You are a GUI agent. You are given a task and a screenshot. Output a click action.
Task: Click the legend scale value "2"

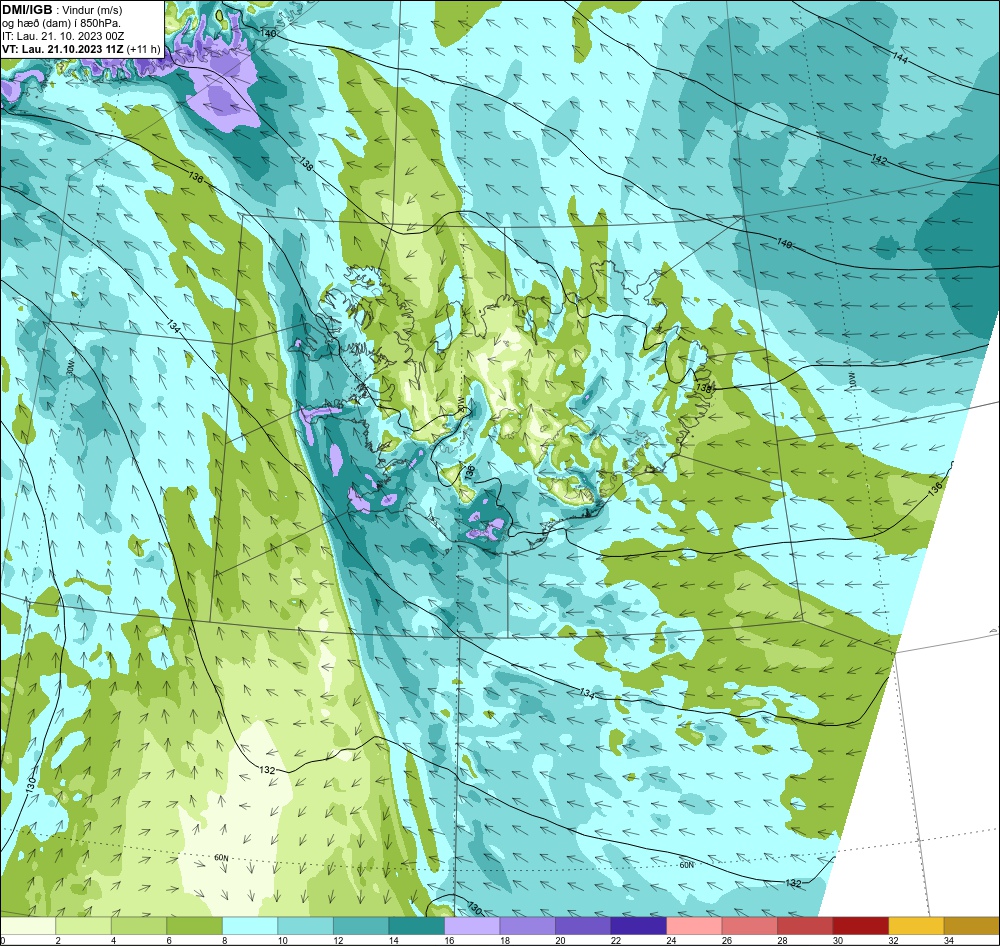point(58,940)
